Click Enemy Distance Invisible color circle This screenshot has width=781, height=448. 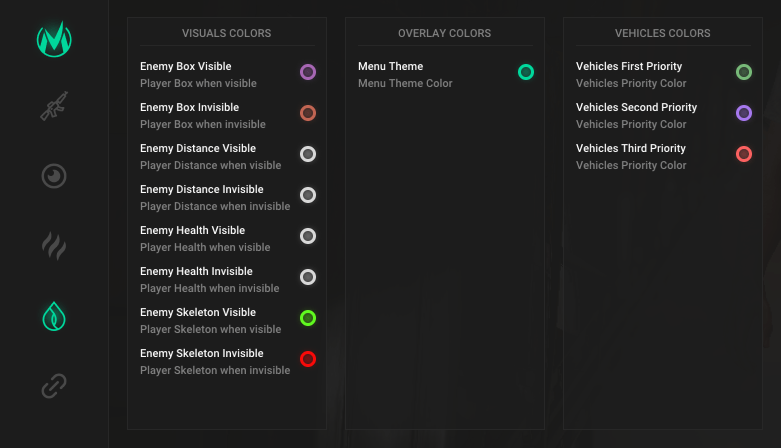[x=308, y=195]
